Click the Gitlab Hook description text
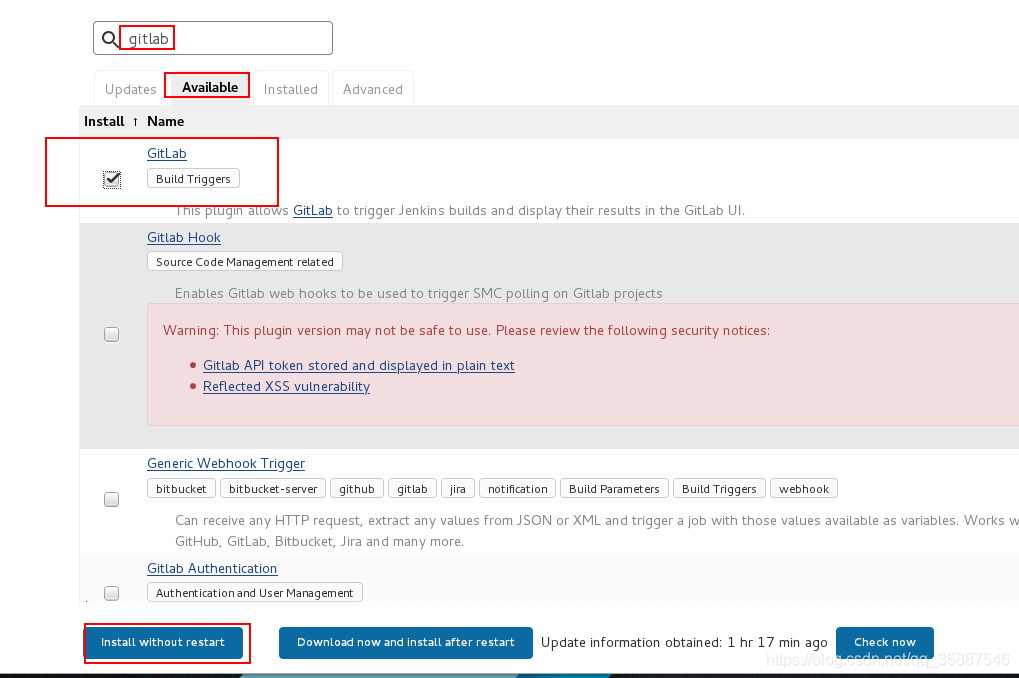 [419, 293]
